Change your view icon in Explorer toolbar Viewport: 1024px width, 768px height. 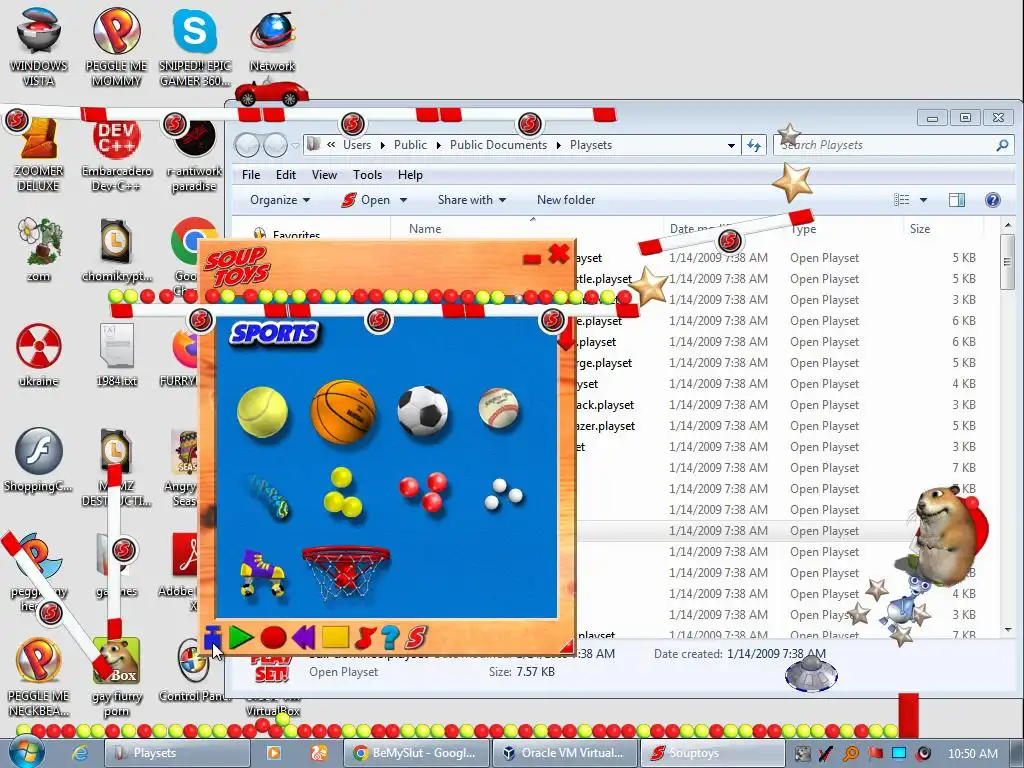pyautogui.click(x=901, y=200)
